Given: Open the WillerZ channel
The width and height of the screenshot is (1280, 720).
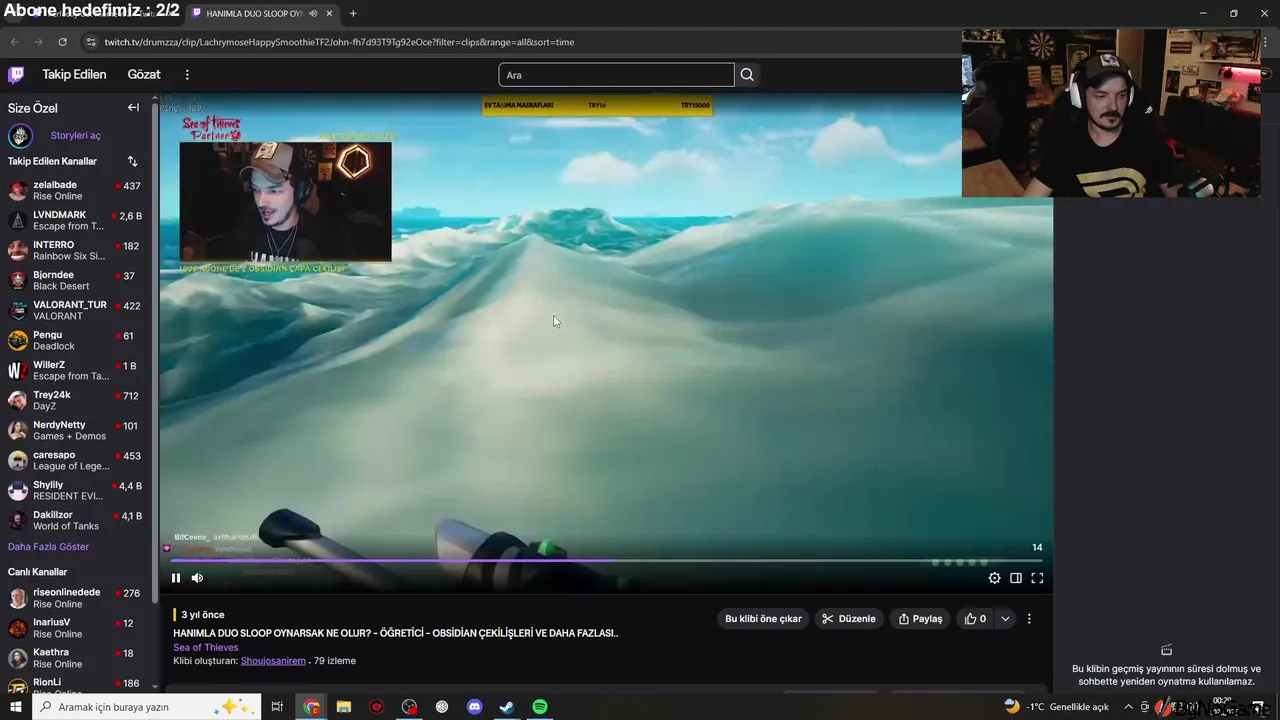Looking at the screenshot, I should tap(75, 370).
